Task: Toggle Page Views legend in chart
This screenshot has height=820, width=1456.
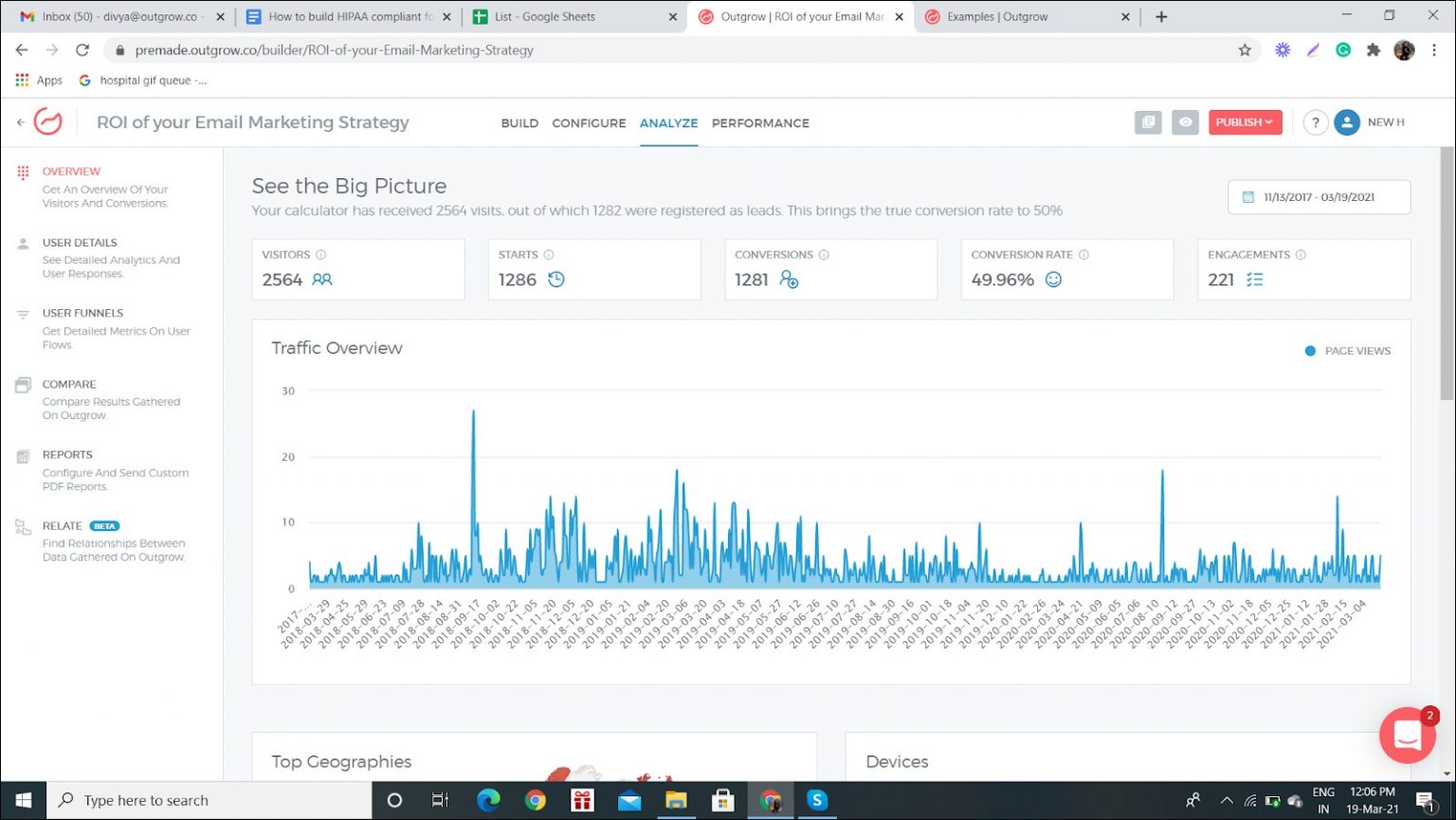Action: pos(1347,351)
